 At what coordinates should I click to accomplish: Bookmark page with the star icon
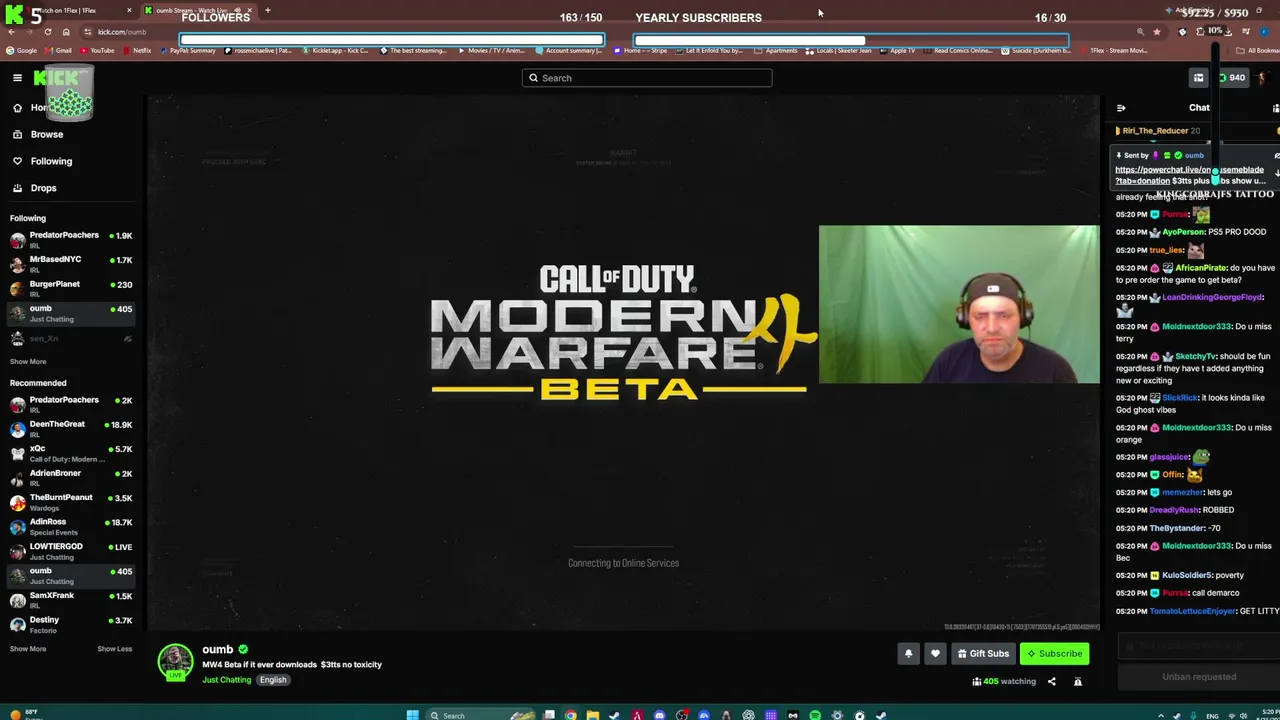pos(1157,32)
